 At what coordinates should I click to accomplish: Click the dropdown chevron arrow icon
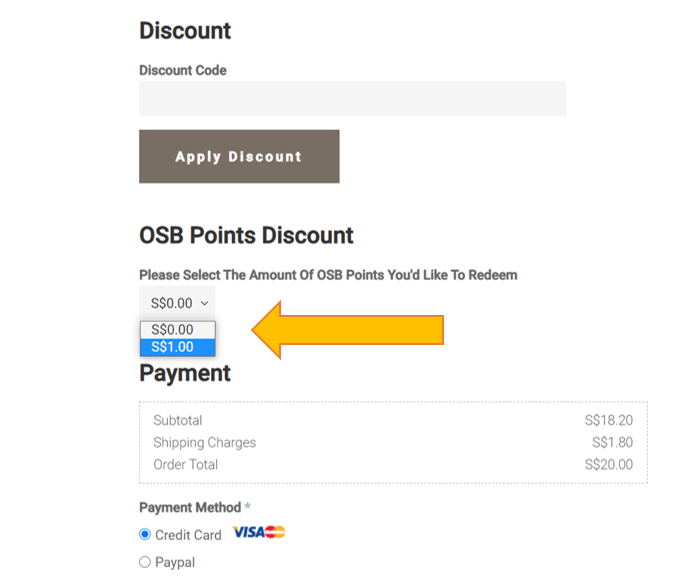point(204,304)
